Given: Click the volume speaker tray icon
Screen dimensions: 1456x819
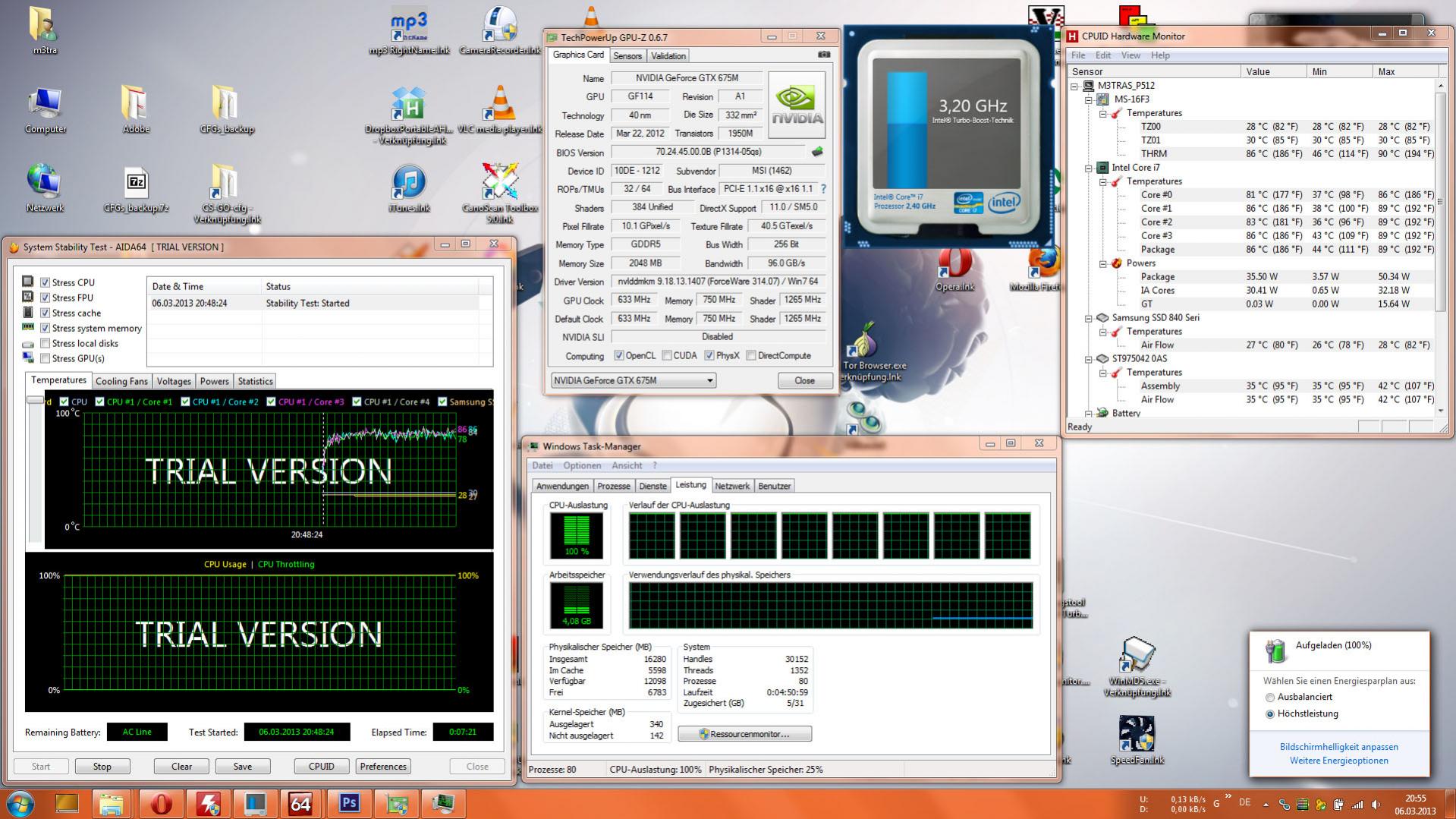Looking at the screenshot, I should coord(1376,805).
